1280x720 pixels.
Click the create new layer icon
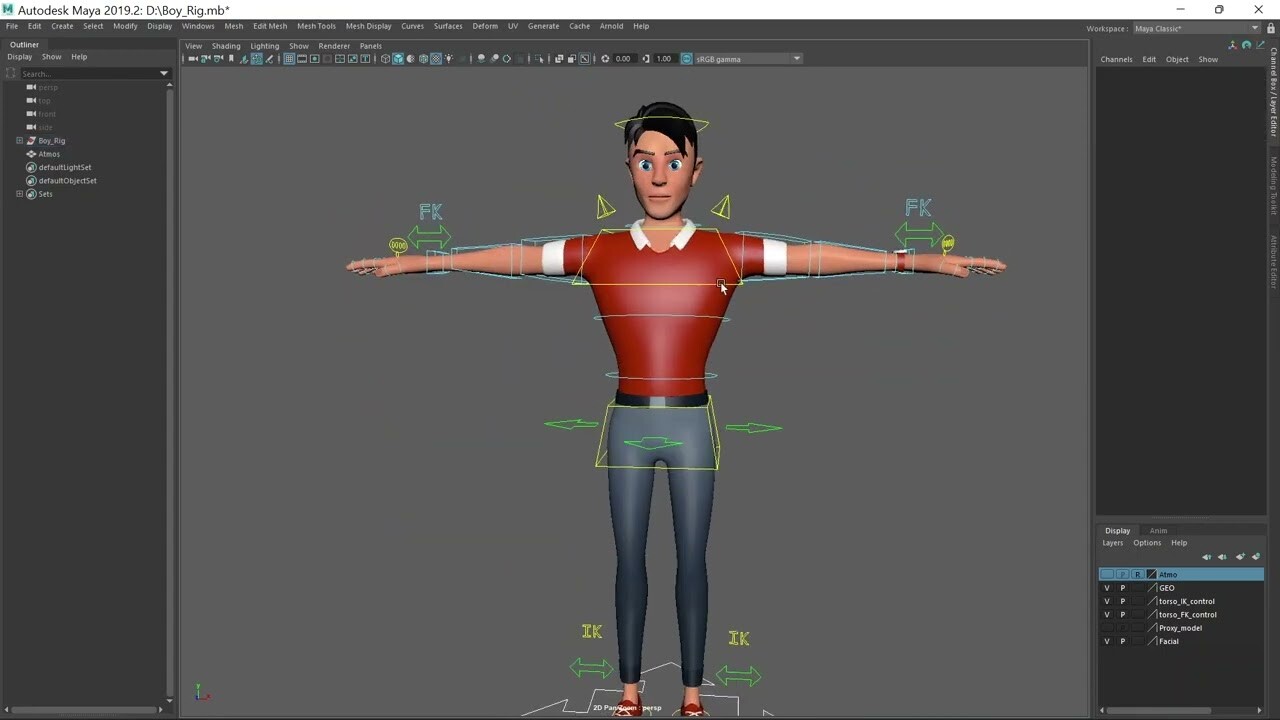point(1241,557)
